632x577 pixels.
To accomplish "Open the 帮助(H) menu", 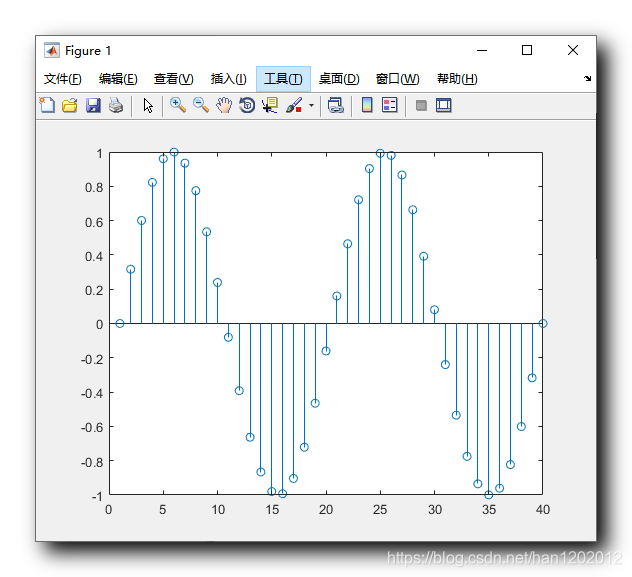I will point(457,79).
